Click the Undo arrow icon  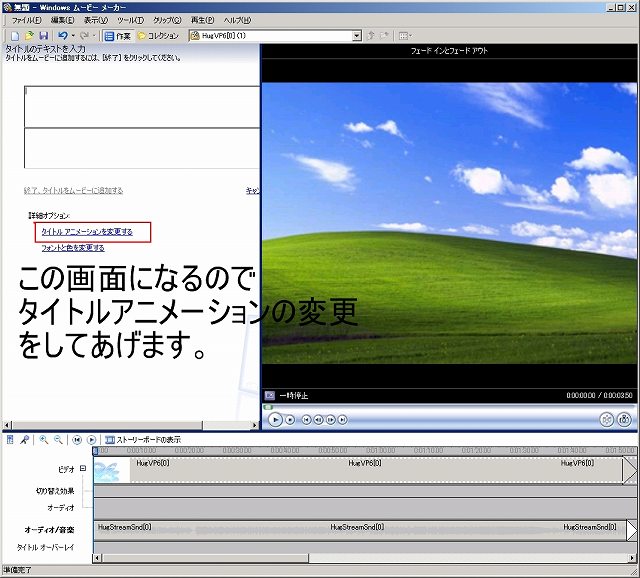point(62,36)
